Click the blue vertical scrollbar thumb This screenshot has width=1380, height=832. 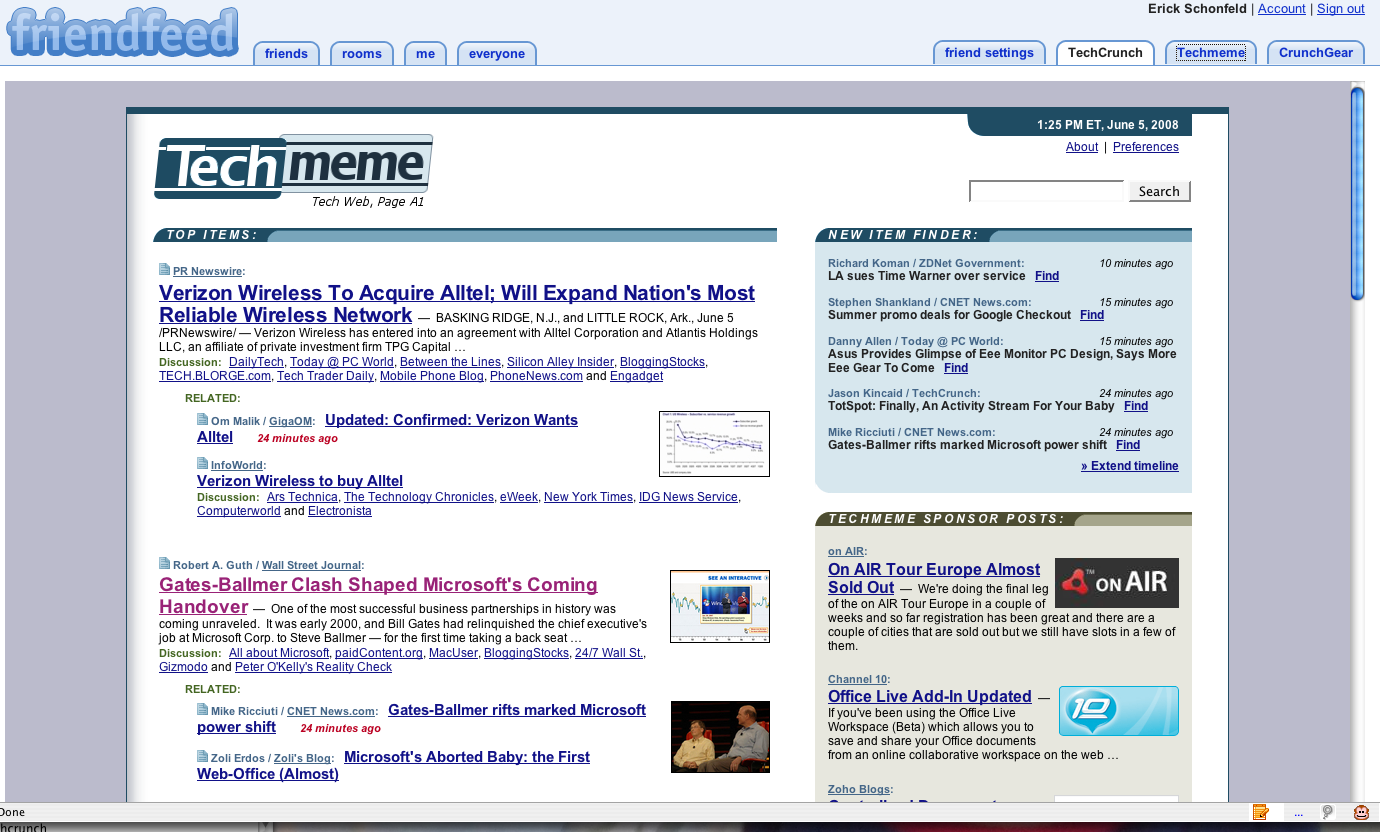[x=1357, y=193]
